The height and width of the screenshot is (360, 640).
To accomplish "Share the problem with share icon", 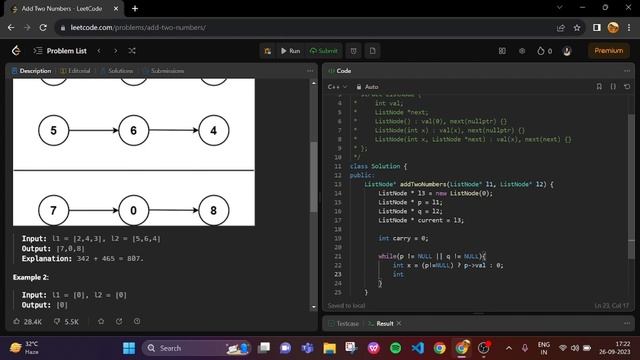I will (x=119, y=322).
